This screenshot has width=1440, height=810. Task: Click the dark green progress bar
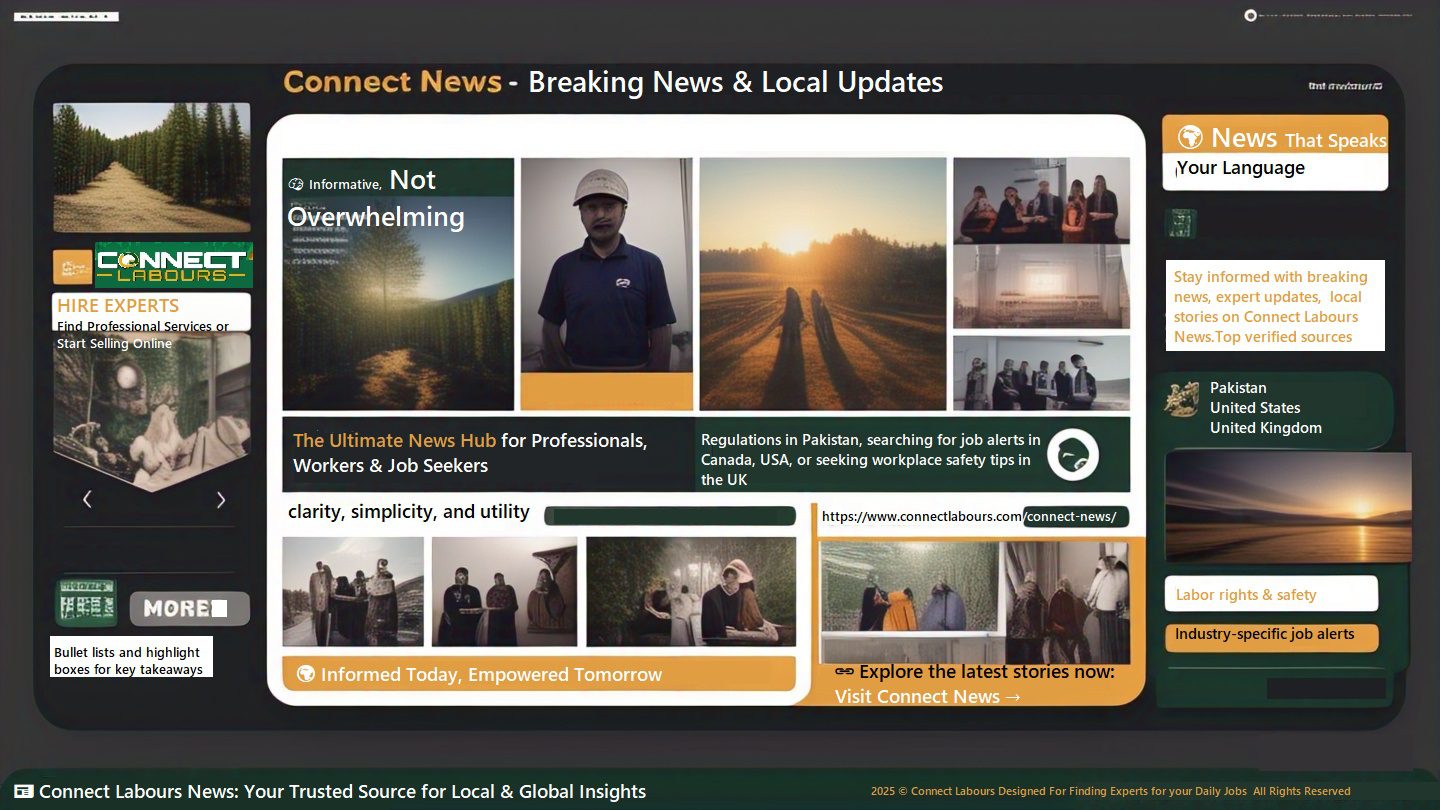[670, 516]
